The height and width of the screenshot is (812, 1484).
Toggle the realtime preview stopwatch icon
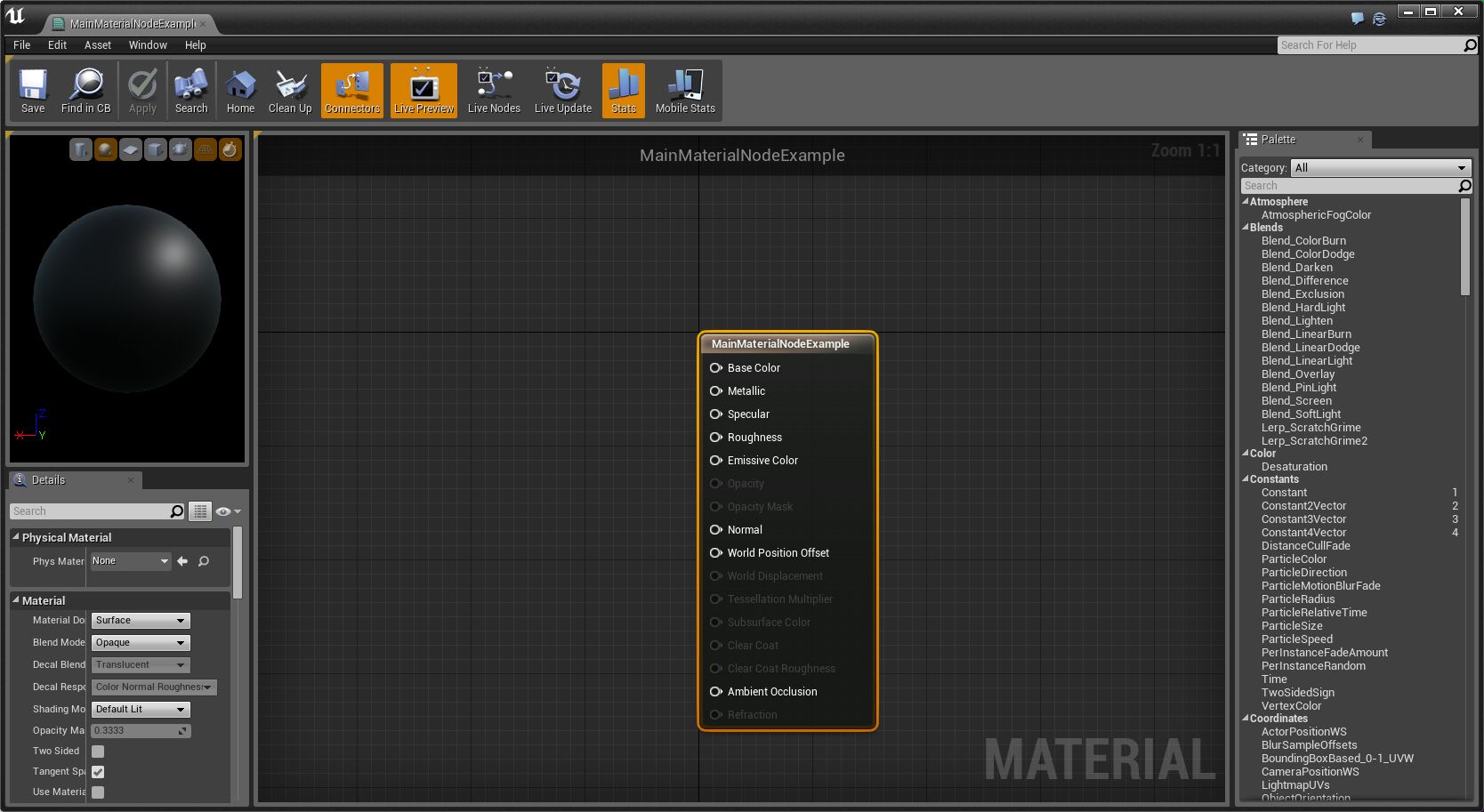(230, 149)
